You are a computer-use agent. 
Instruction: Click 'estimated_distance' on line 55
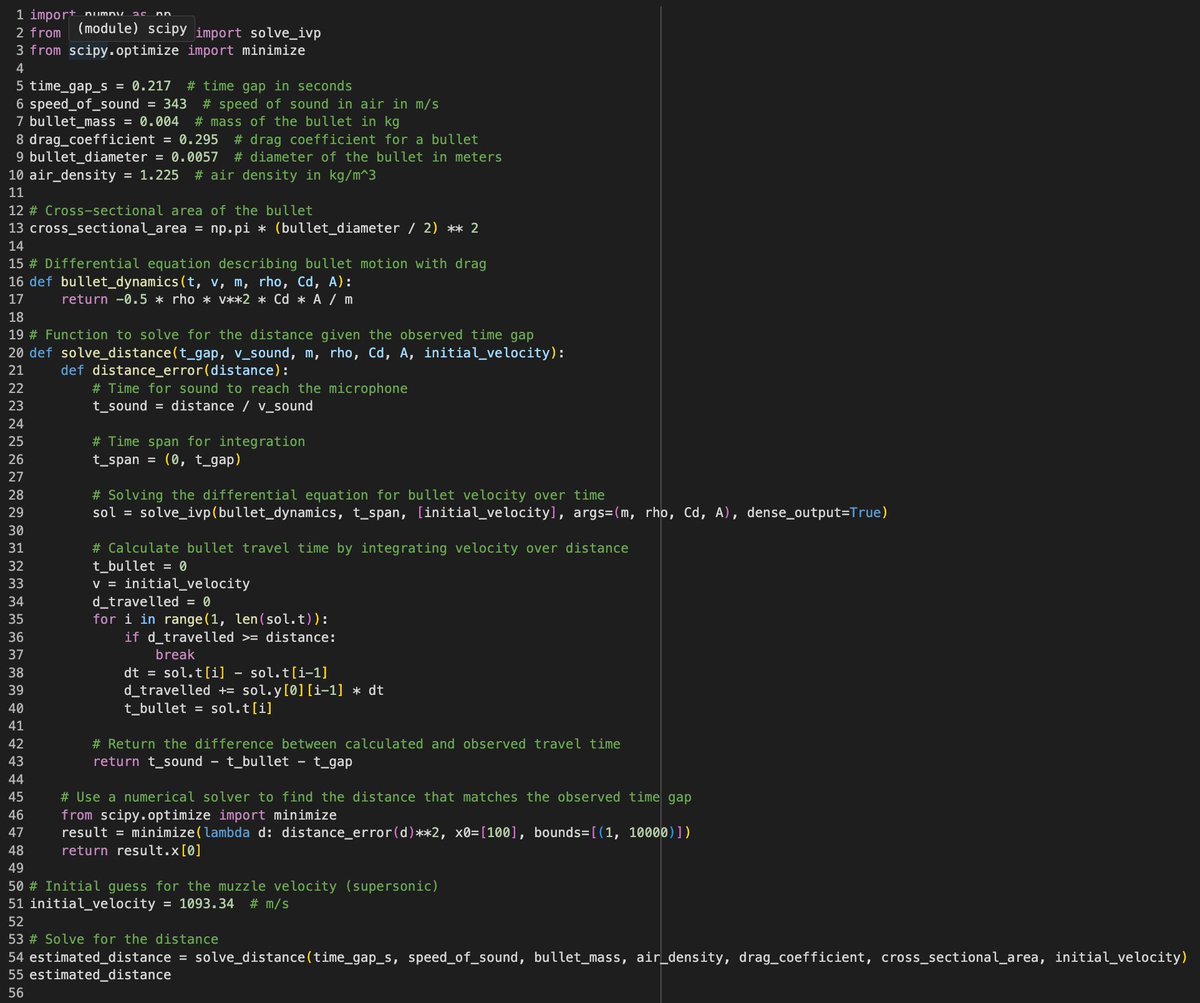pyautogui.click(x=100, y=975)
